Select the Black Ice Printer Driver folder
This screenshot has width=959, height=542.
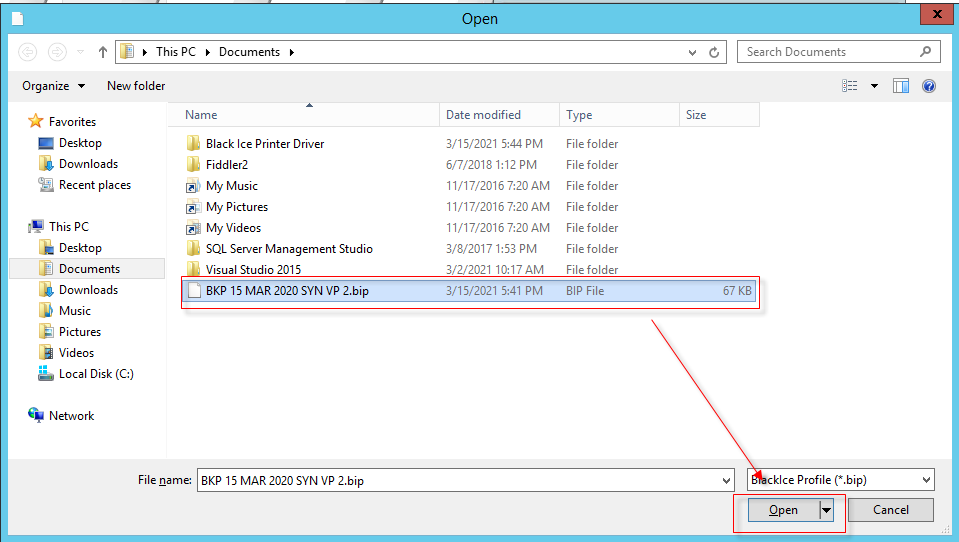[265, 144]
